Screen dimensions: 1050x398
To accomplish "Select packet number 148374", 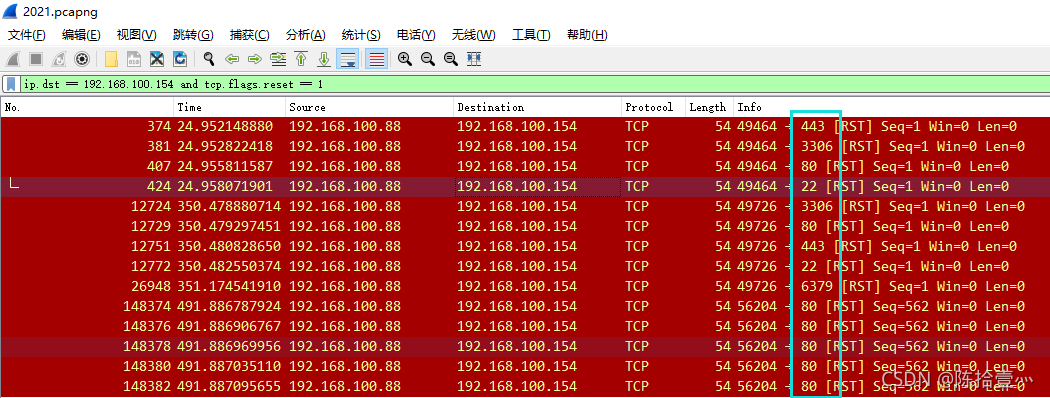I will click(525, 306).
